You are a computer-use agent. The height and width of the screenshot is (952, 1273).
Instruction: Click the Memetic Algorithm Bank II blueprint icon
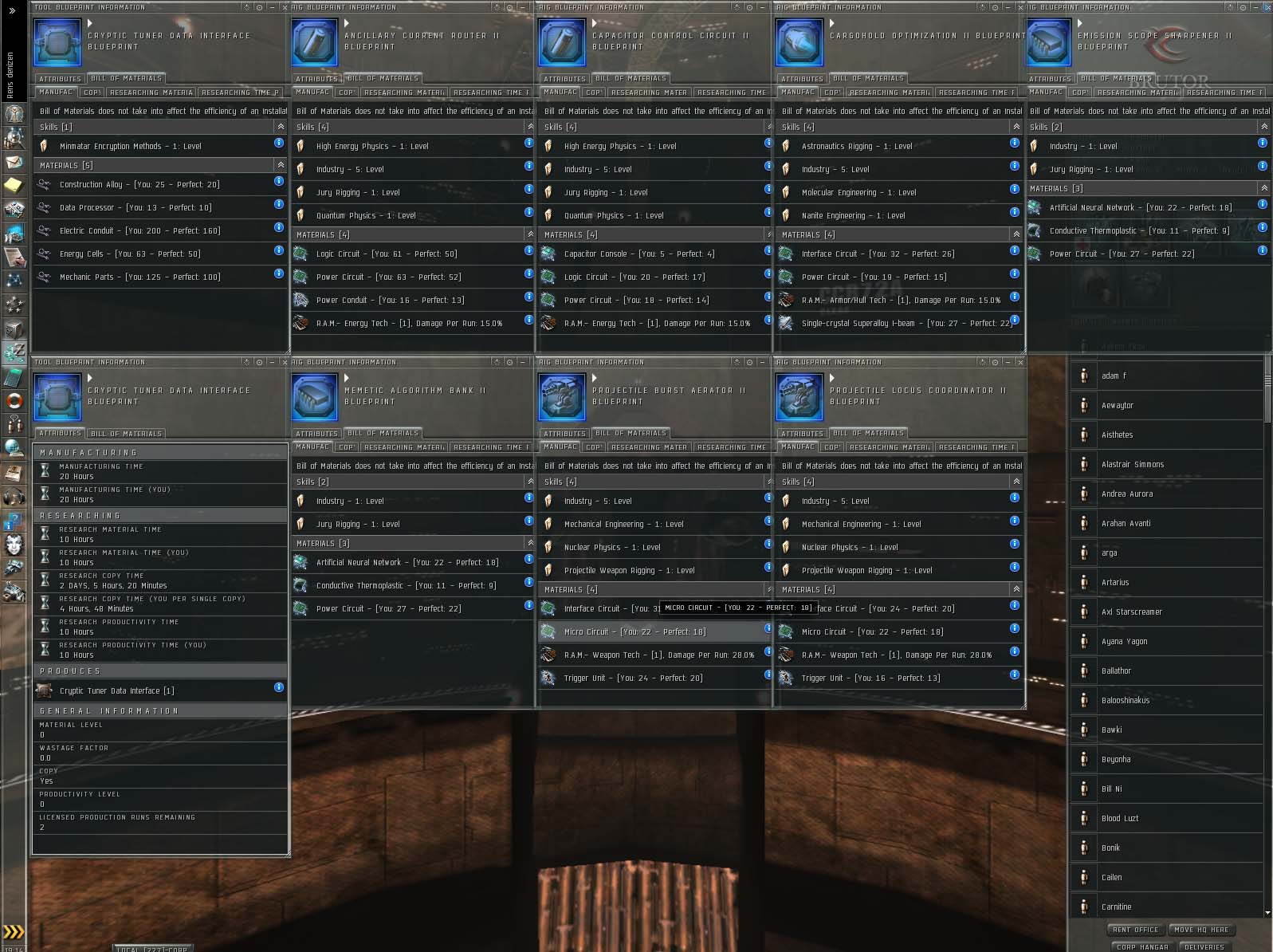[315, 397]
